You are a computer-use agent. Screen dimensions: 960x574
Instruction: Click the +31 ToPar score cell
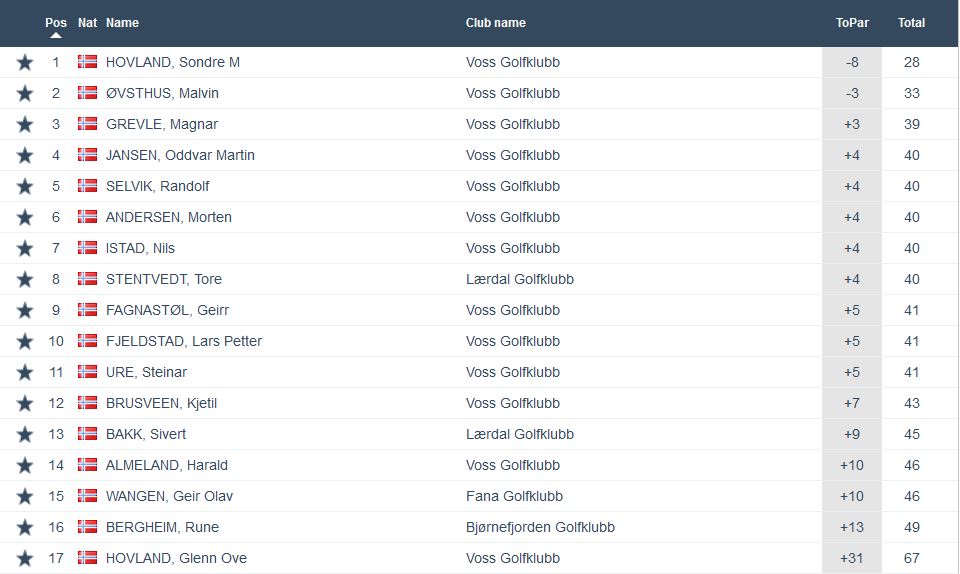(852, 558)
